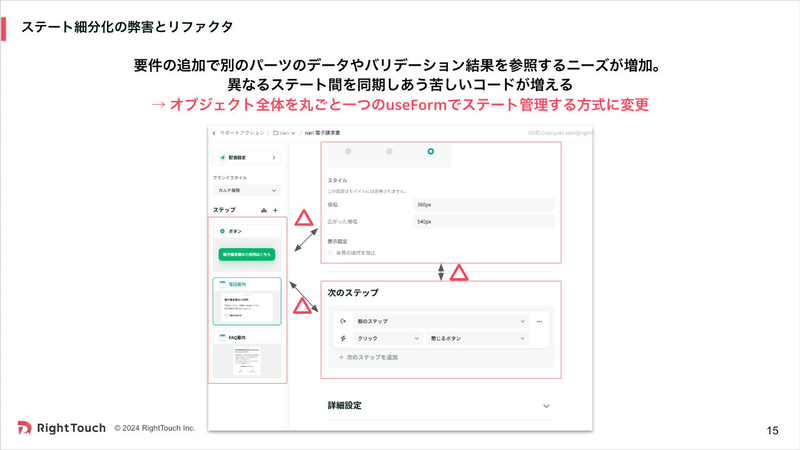Click the back arrow before サポートアクション
The height and width of the screenshot is (450, 800).
pyautogui.click(x=214, y=133)
